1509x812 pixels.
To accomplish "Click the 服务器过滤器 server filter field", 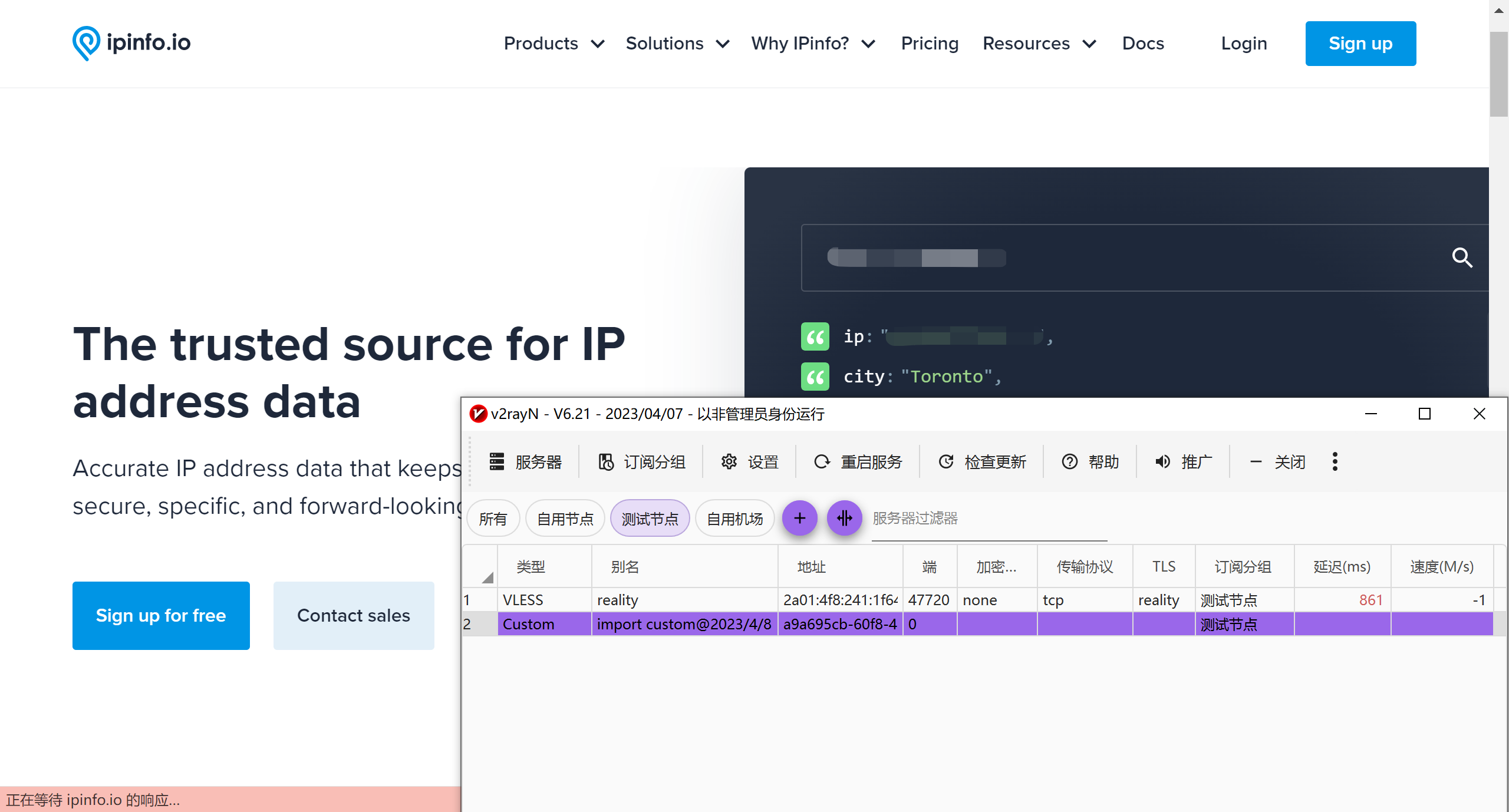I will (989, 519).
